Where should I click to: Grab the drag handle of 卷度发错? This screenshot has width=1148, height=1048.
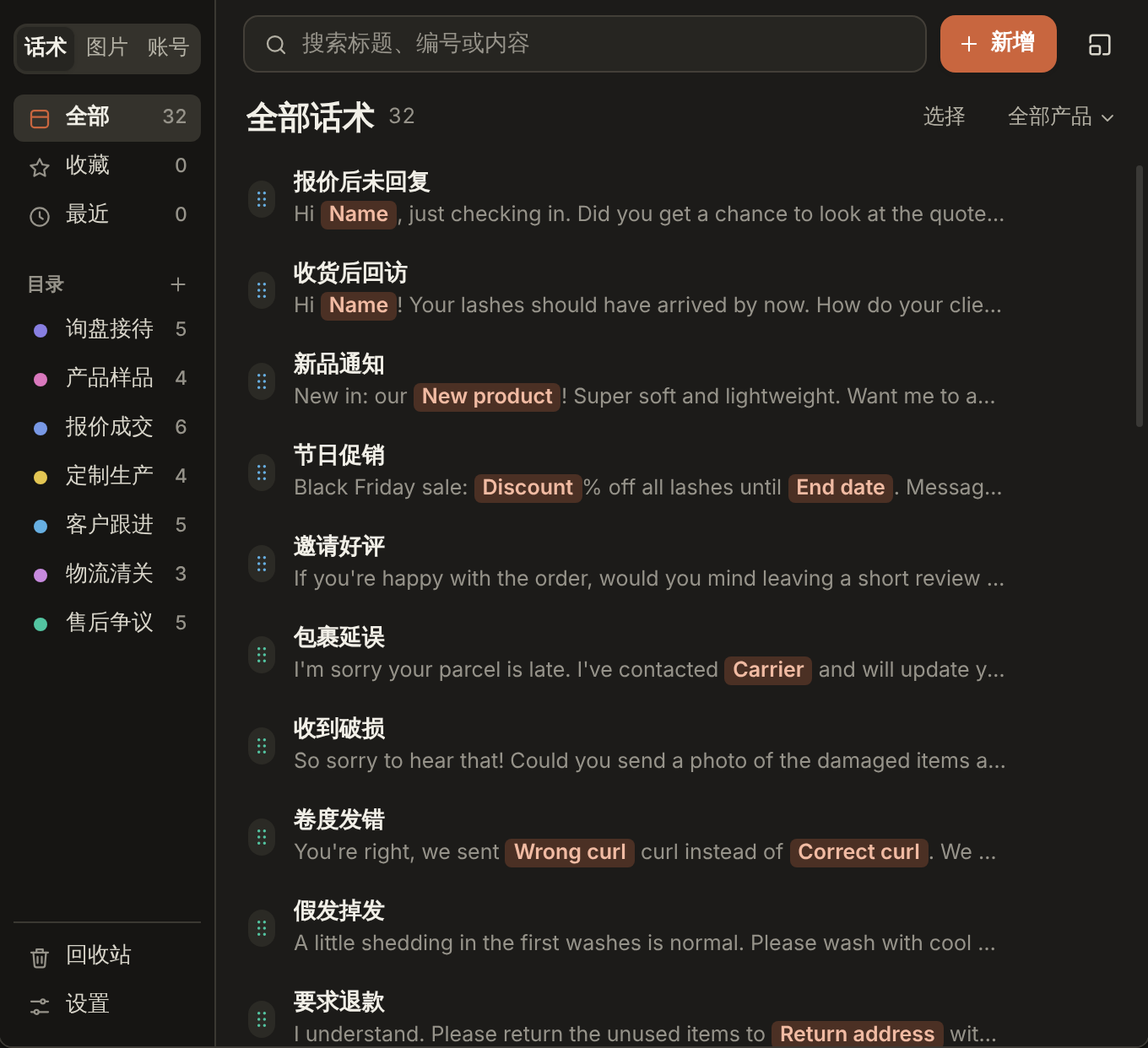pyautogui.click(x=262, y=837)
